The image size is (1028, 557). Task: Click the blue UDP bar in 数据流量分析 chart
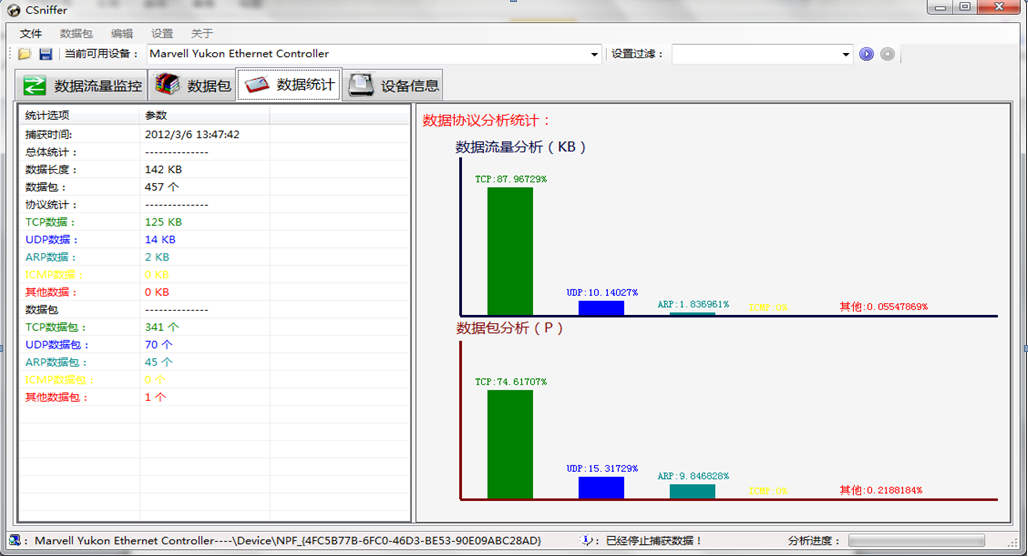click(601, 308)
